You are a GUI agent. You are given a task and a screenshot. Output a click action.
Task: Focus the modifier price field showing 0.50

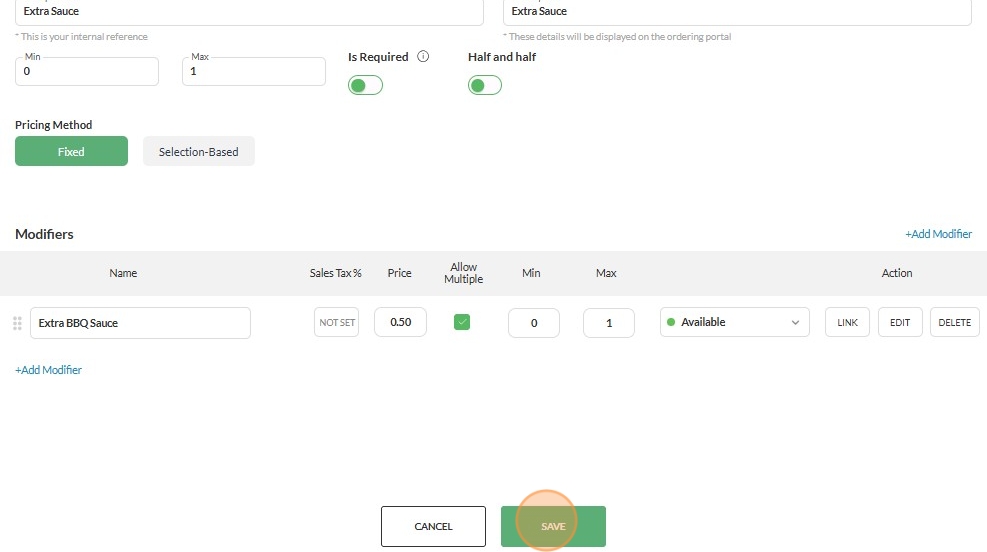tap(400, 322)
